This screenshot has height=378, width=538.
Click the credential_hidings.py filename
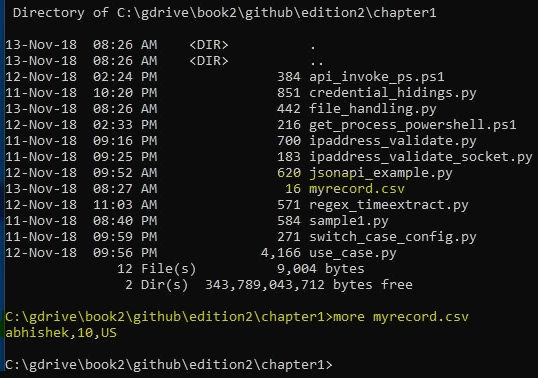[x=393, y=93]
